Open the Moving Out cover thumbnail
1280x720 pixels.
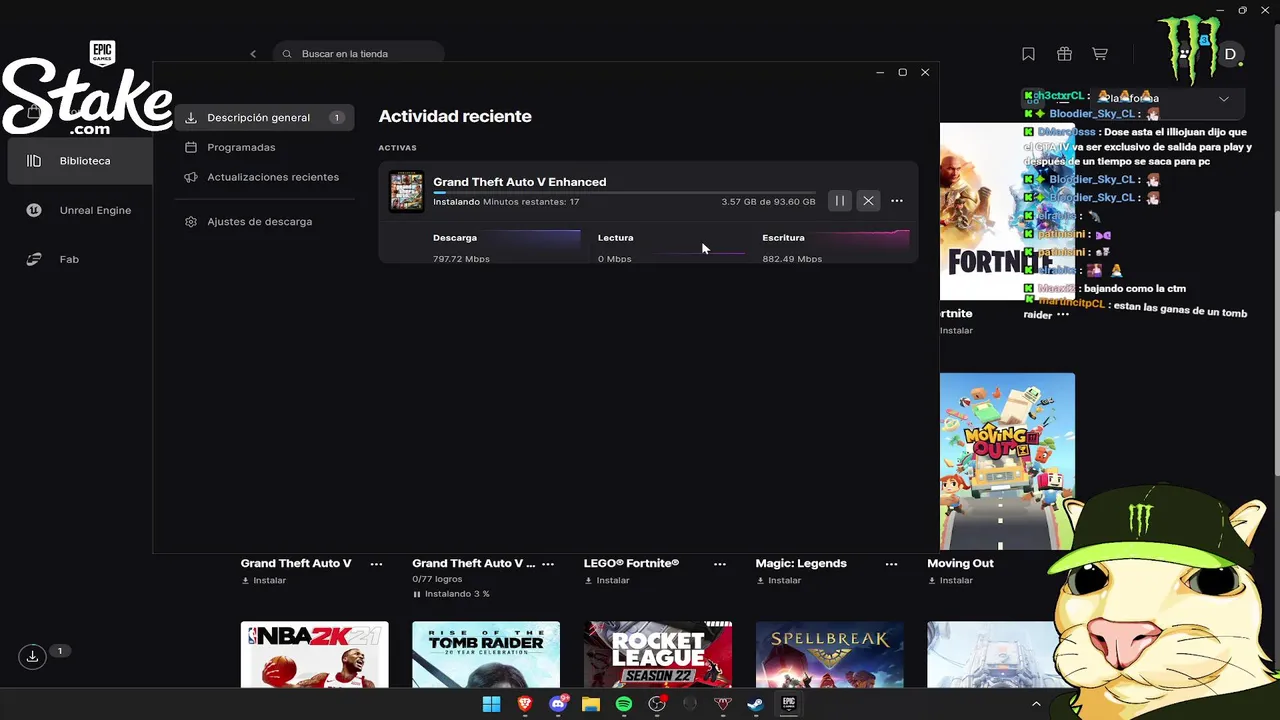[1007, 461]
